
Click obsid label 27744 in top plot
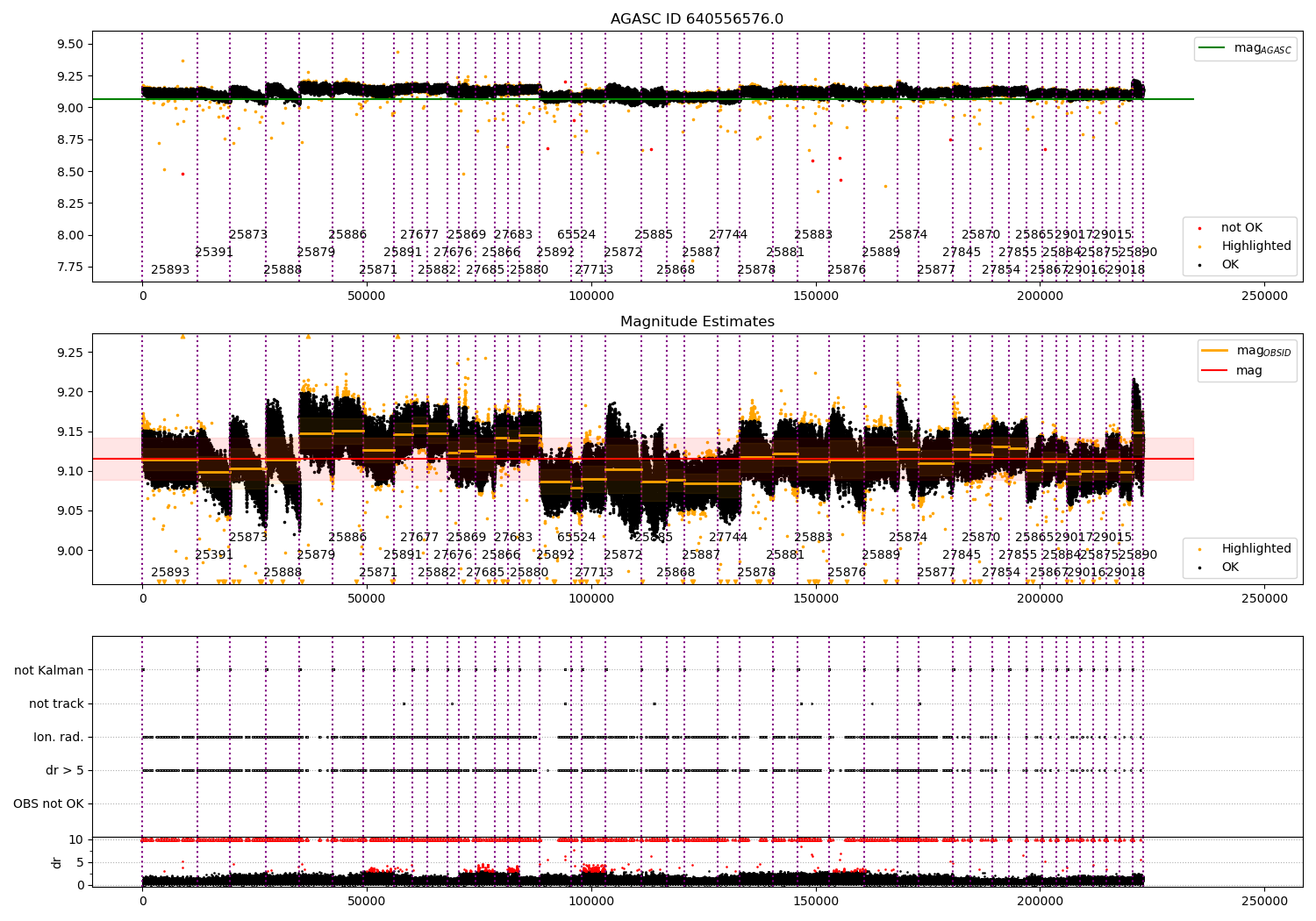click(728, 235)
